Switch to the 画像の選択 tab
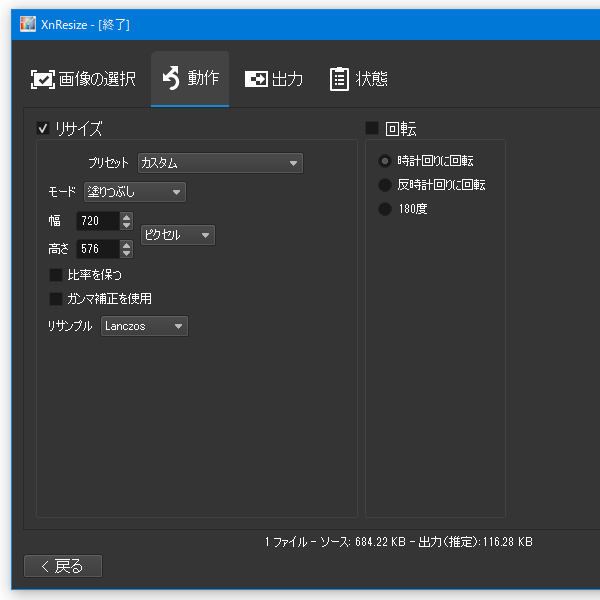This screenshot has height=600, width=600. (x=83, y=79)
